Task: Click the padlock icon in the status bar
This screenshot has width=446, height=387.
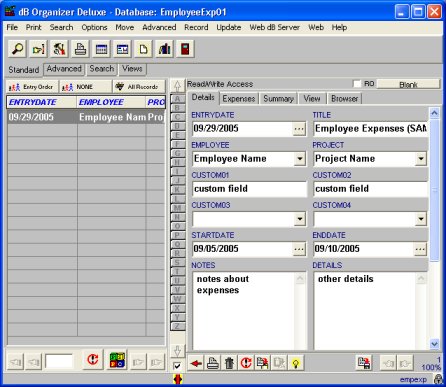Action: 439,379
